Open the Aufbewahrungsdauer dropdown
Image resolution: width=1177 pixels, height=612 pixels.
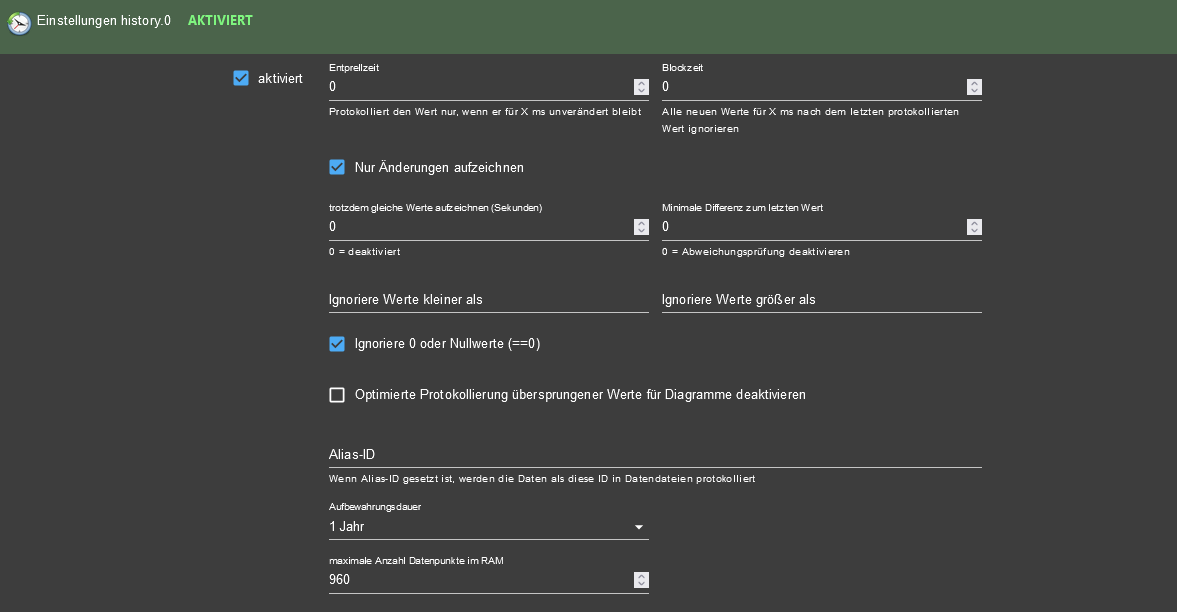480,527
